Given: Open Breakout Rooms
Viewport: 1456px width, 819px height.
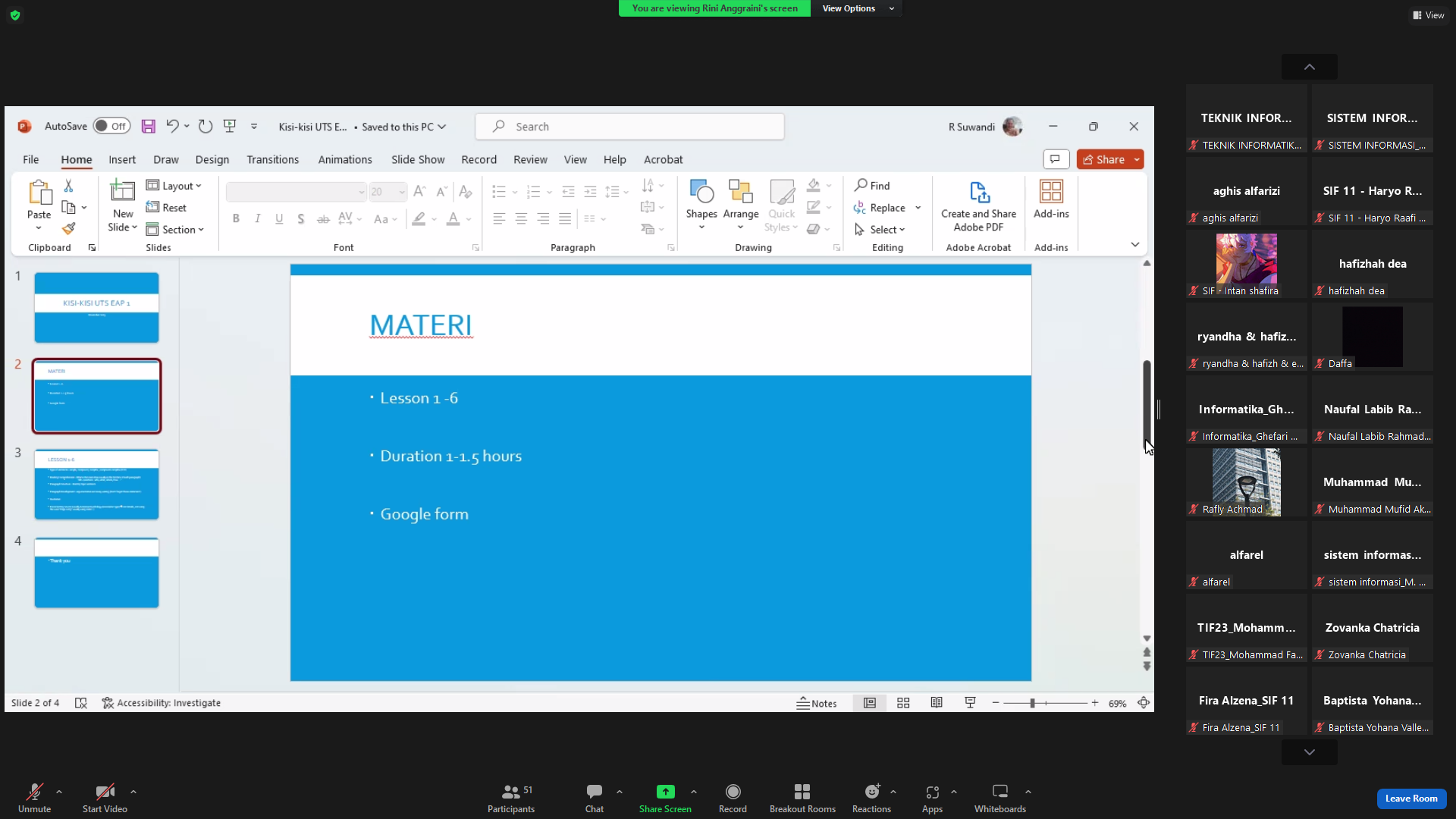Looking at the screenshot, I should [x=802, y=798].
